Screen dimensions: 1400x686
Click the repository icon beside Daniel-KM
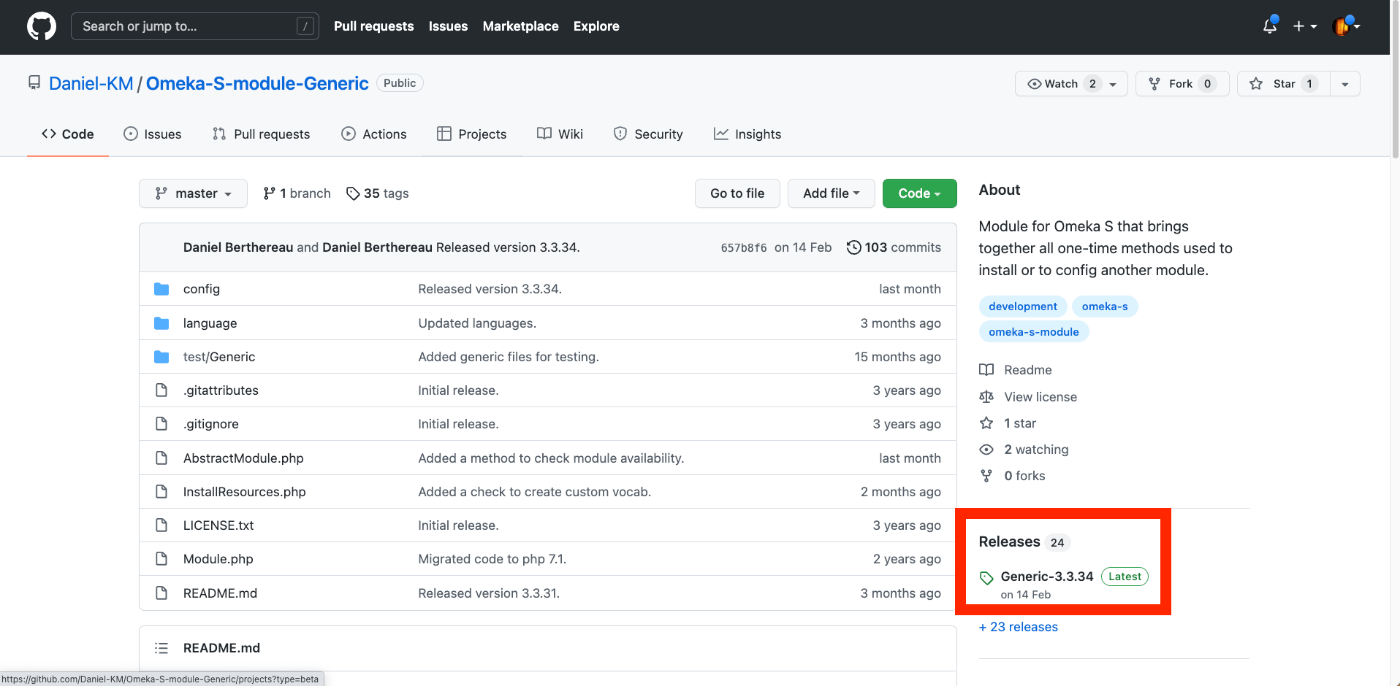pos(34,84)
